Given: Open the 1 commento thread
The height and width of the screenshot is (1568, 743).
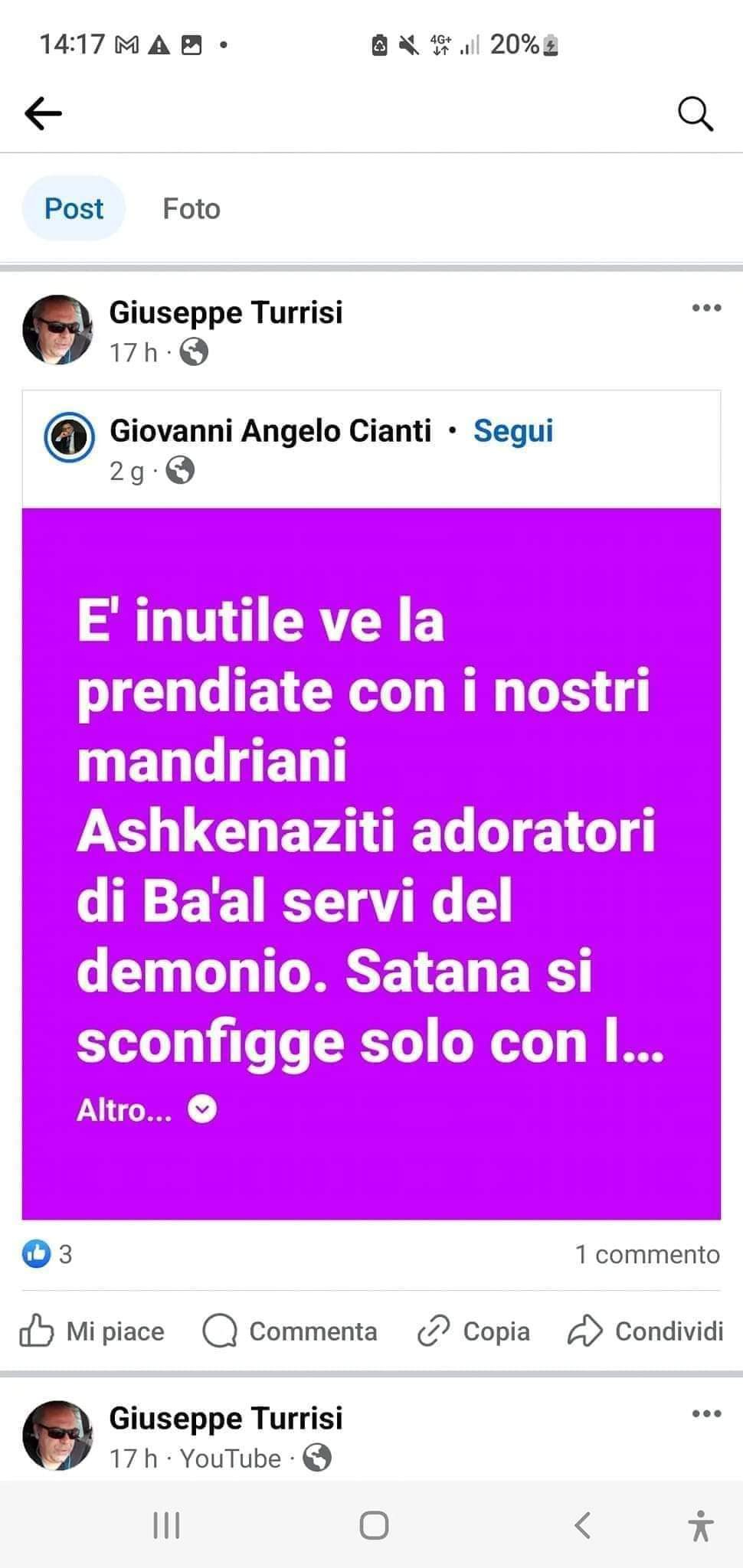Looking at the screenshot, I should point(647,1254).
